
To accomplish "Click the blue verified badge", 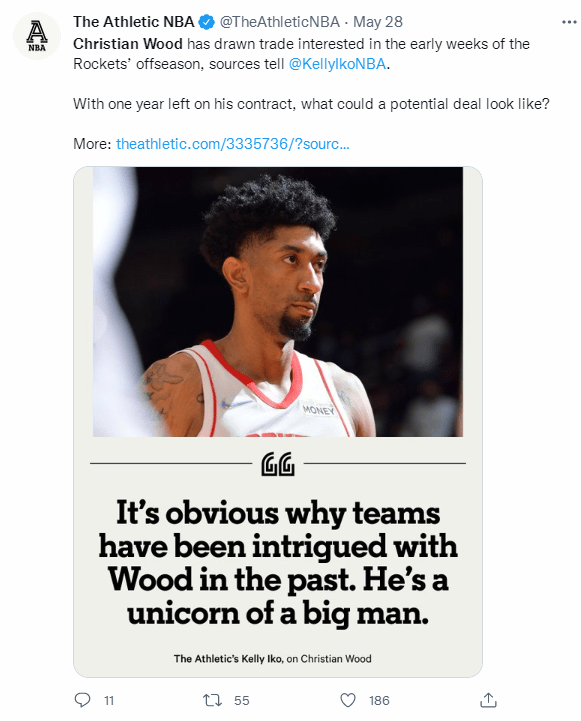I will [206, 22].
